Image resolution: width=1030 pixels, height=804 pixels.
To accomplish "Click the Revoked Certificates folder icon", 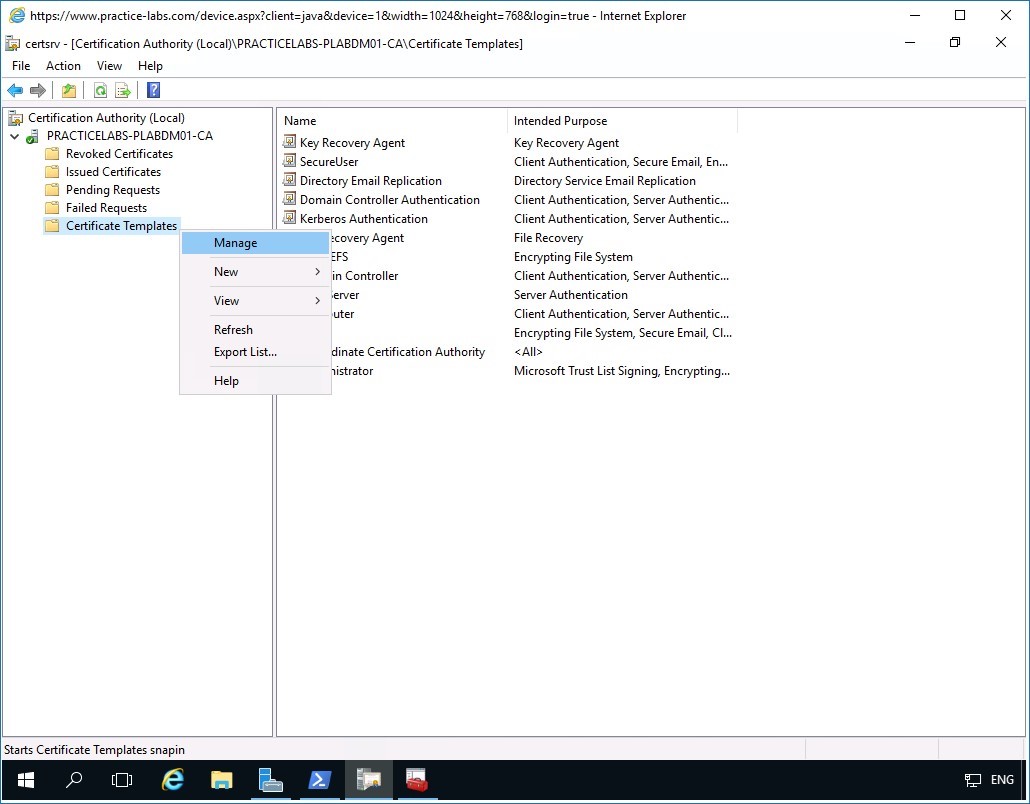I will click(x=53, y=154).
